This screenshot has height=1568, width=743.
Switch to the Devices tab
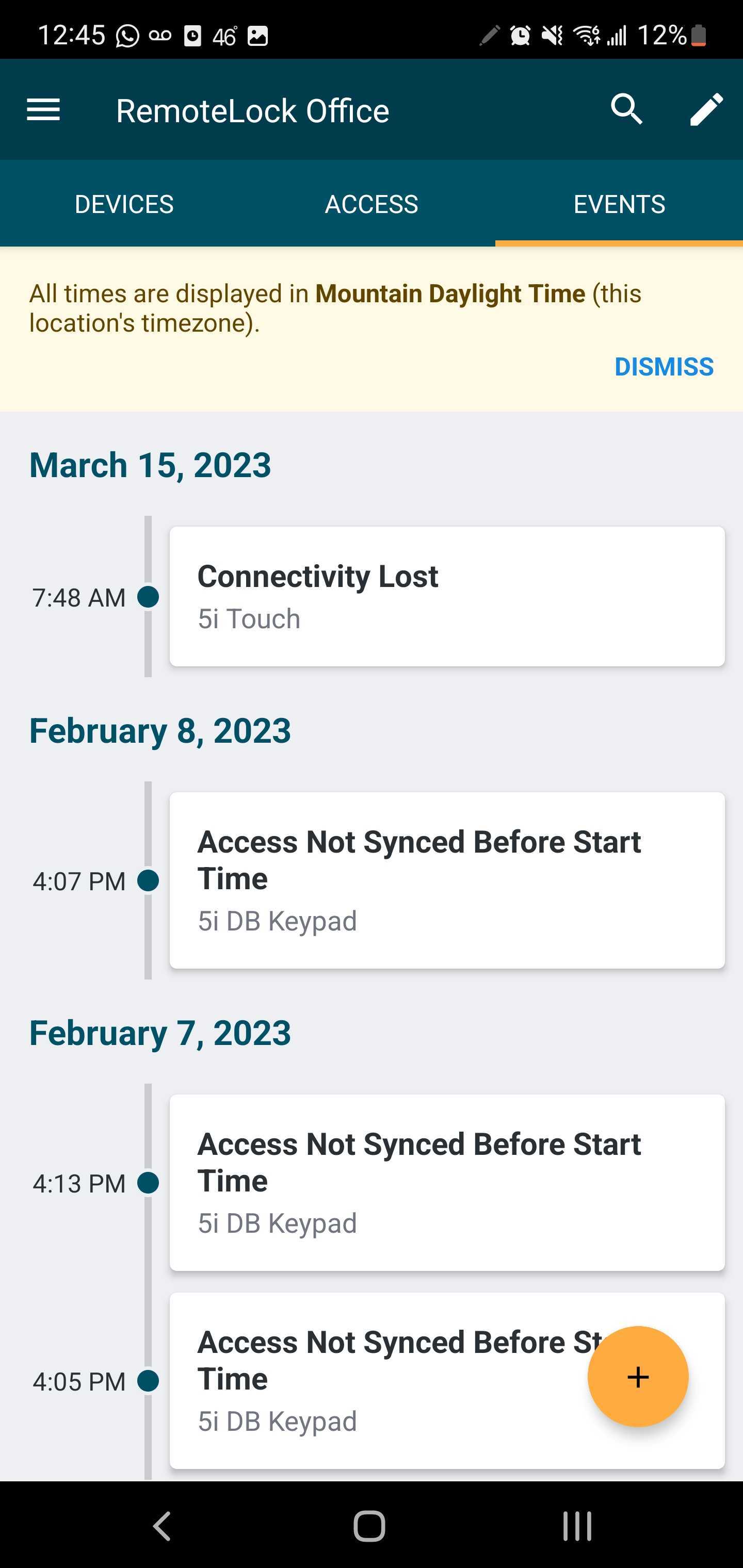point(124,204)
